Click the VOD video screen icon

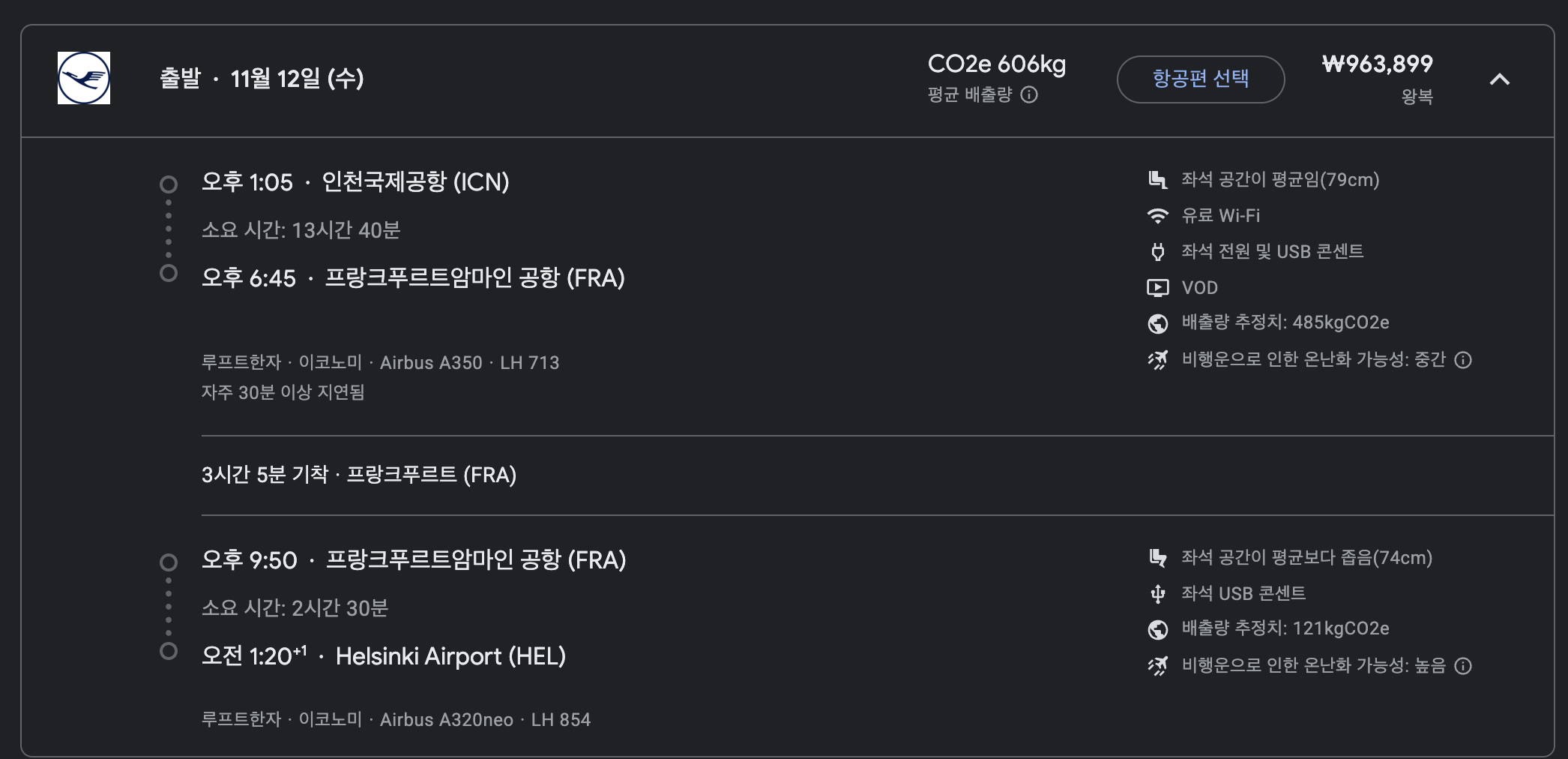tap(1157, 287)
